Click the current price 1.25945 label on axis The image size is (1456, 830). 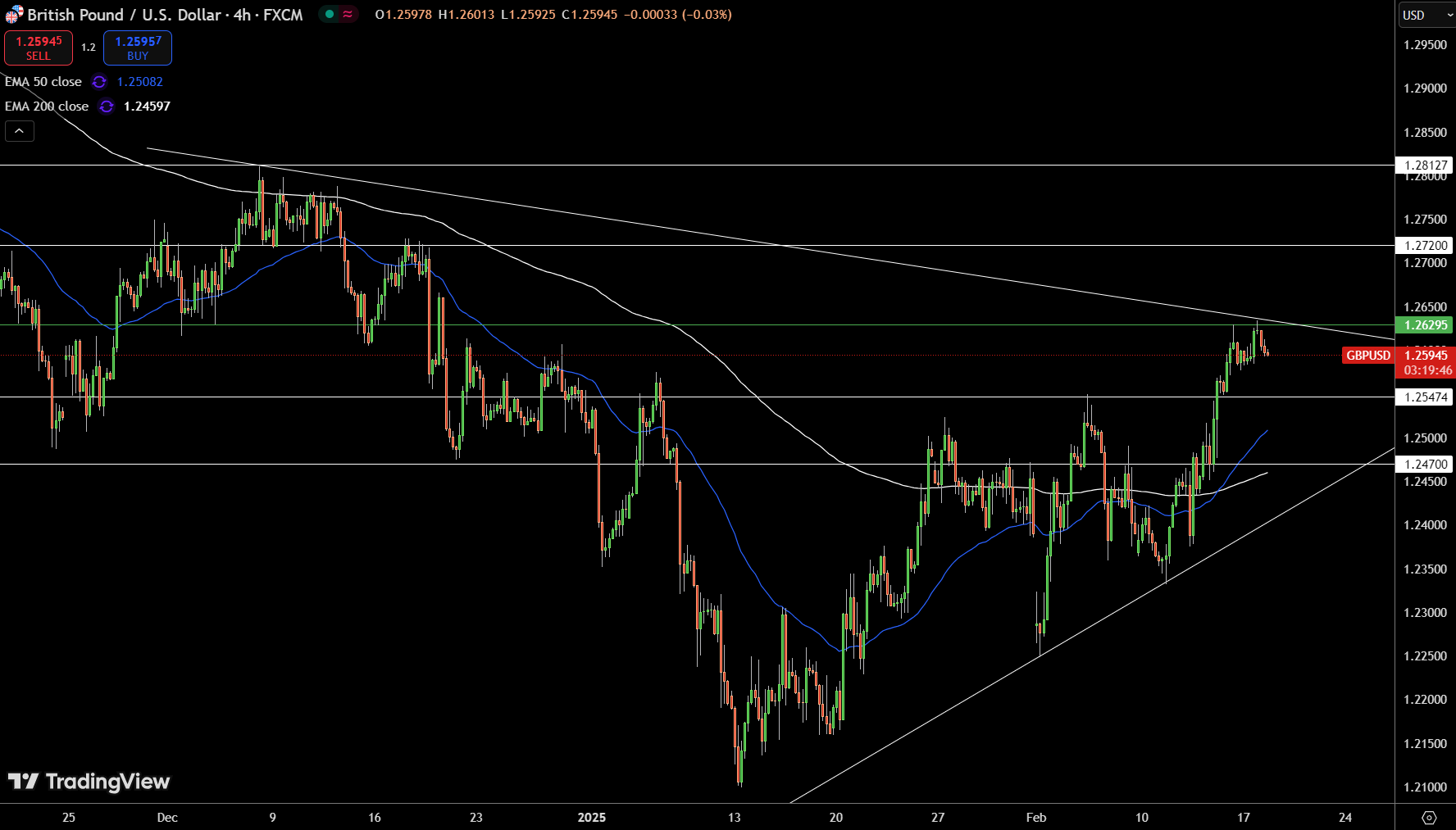pos(1426,355)
